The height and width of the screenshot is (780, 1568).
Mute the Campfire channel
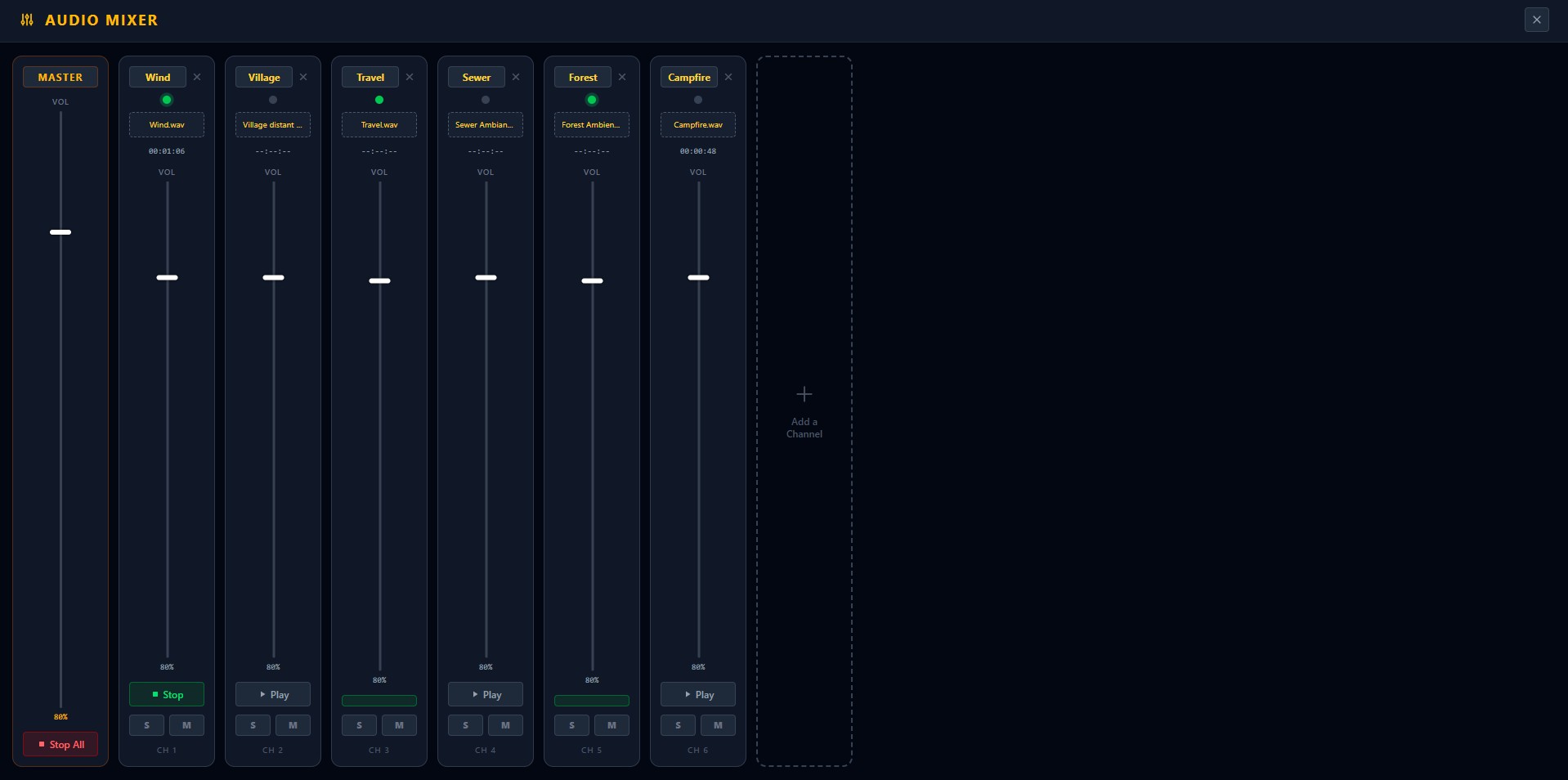pyautogui.click(x=718, y=725)
